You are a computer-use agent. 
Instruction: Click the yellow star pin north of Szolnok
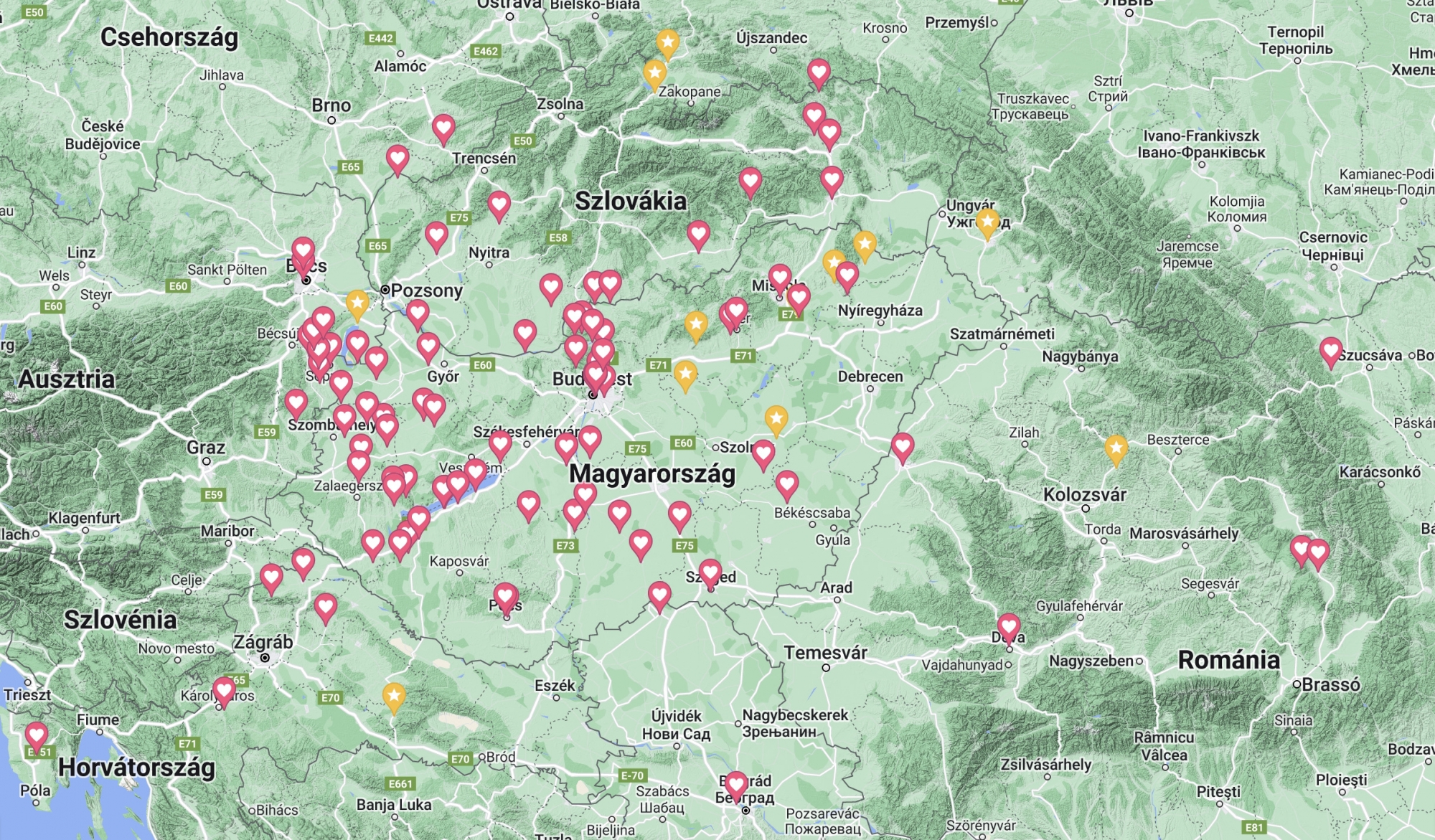[776, 418]
